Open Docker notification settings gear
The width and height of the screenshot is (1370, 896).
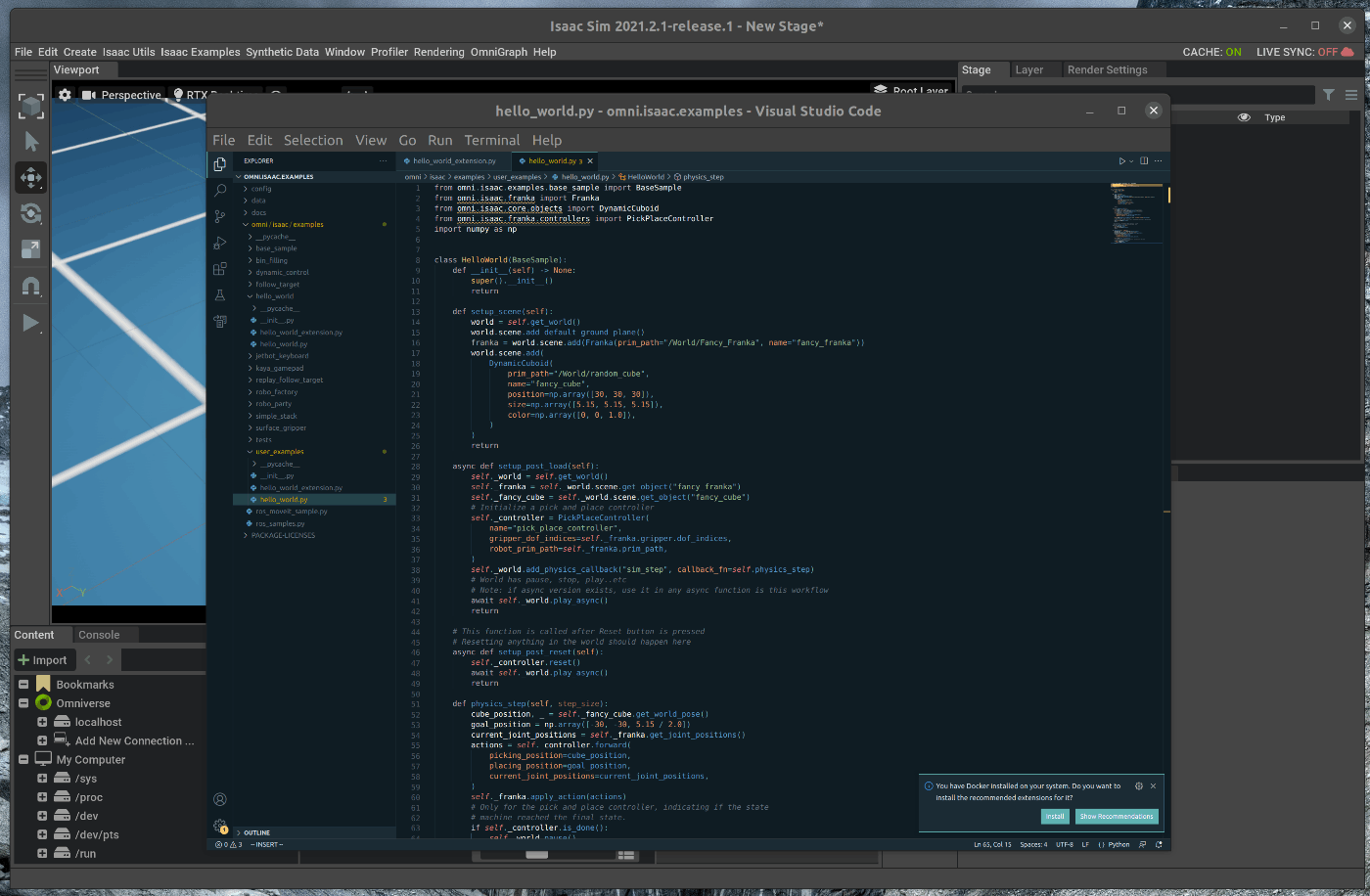click(x=1139, y=785)
